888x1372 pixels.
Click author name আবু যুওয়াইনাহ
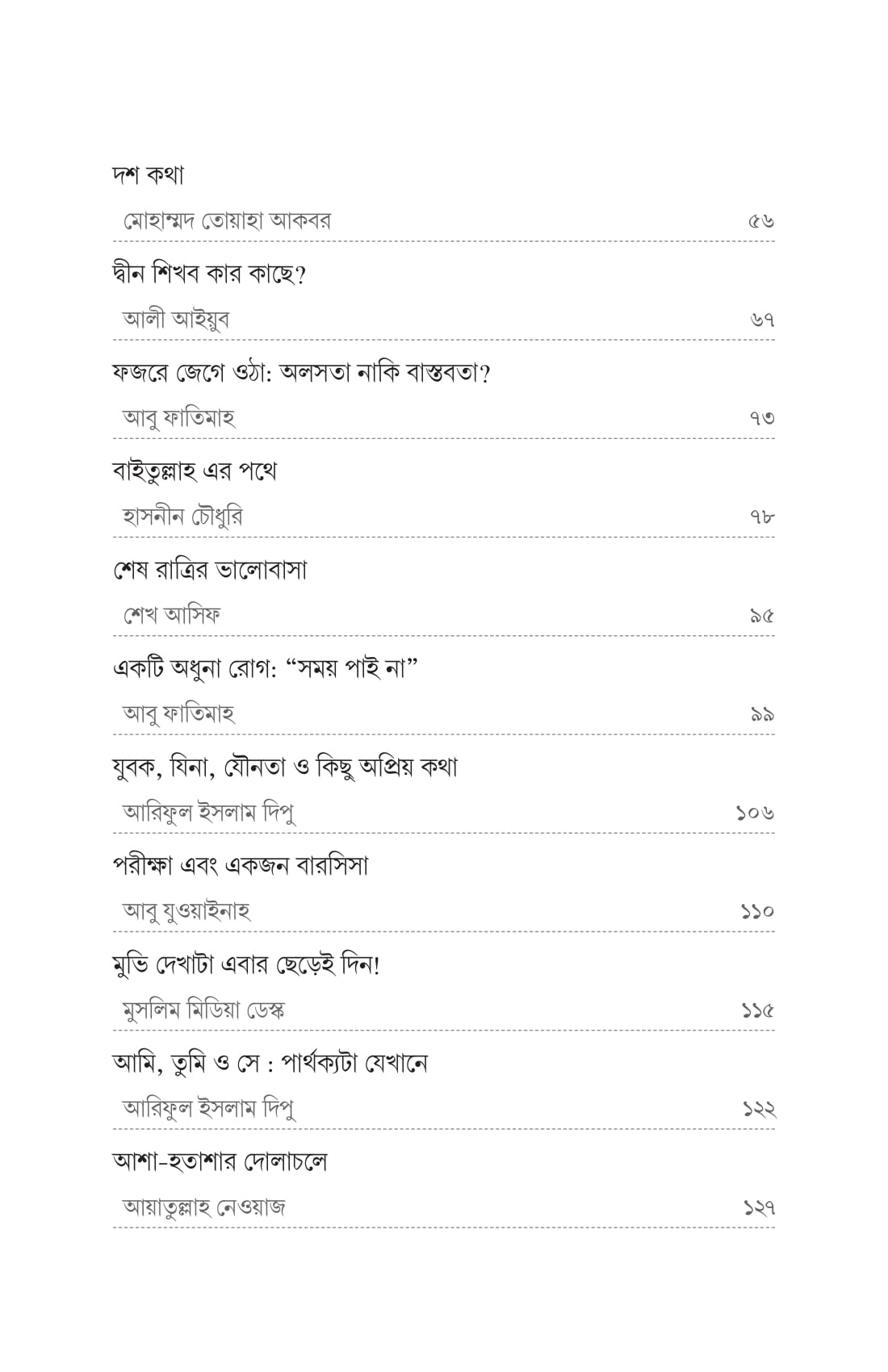point(186,911)
